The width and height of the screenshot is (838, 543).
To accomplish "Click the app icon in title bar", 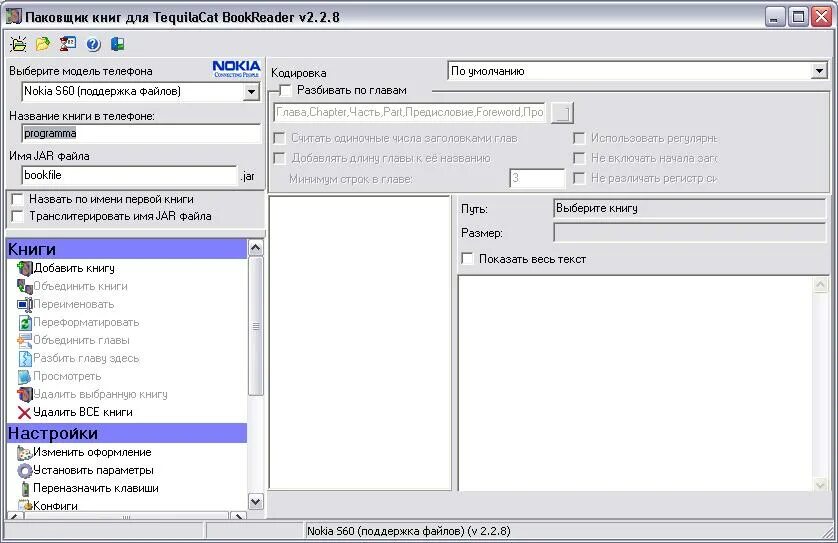I will coord(13,17).
